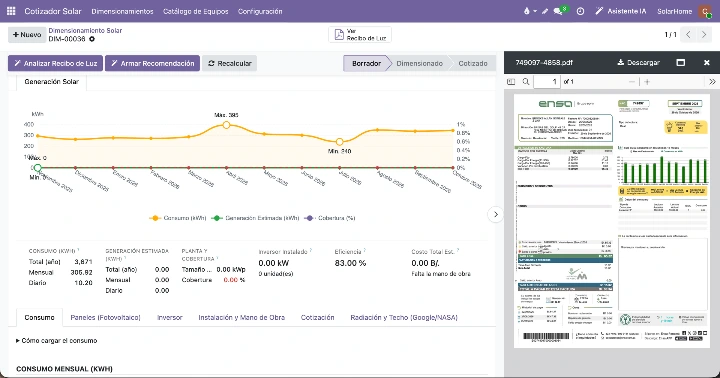Image resolution: width=720 pixels, height=378 pixels.
Task: Click the PDF page number field
Action: coord(547,82)
